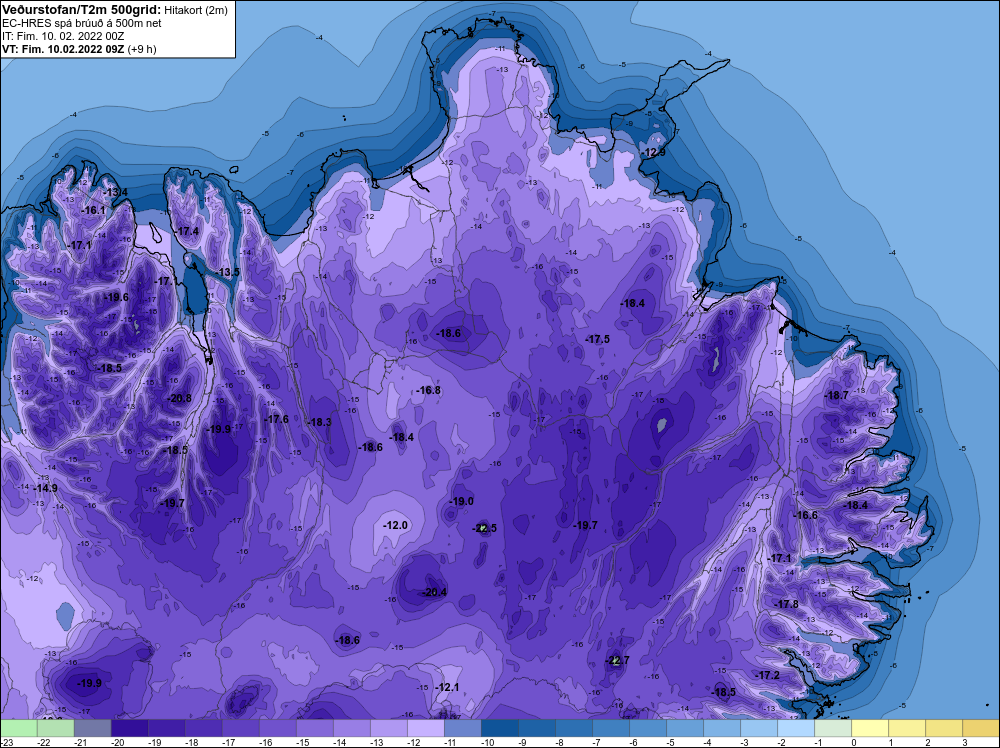
Task: Select the -16.1 temperature label
Action: [93, 210]
